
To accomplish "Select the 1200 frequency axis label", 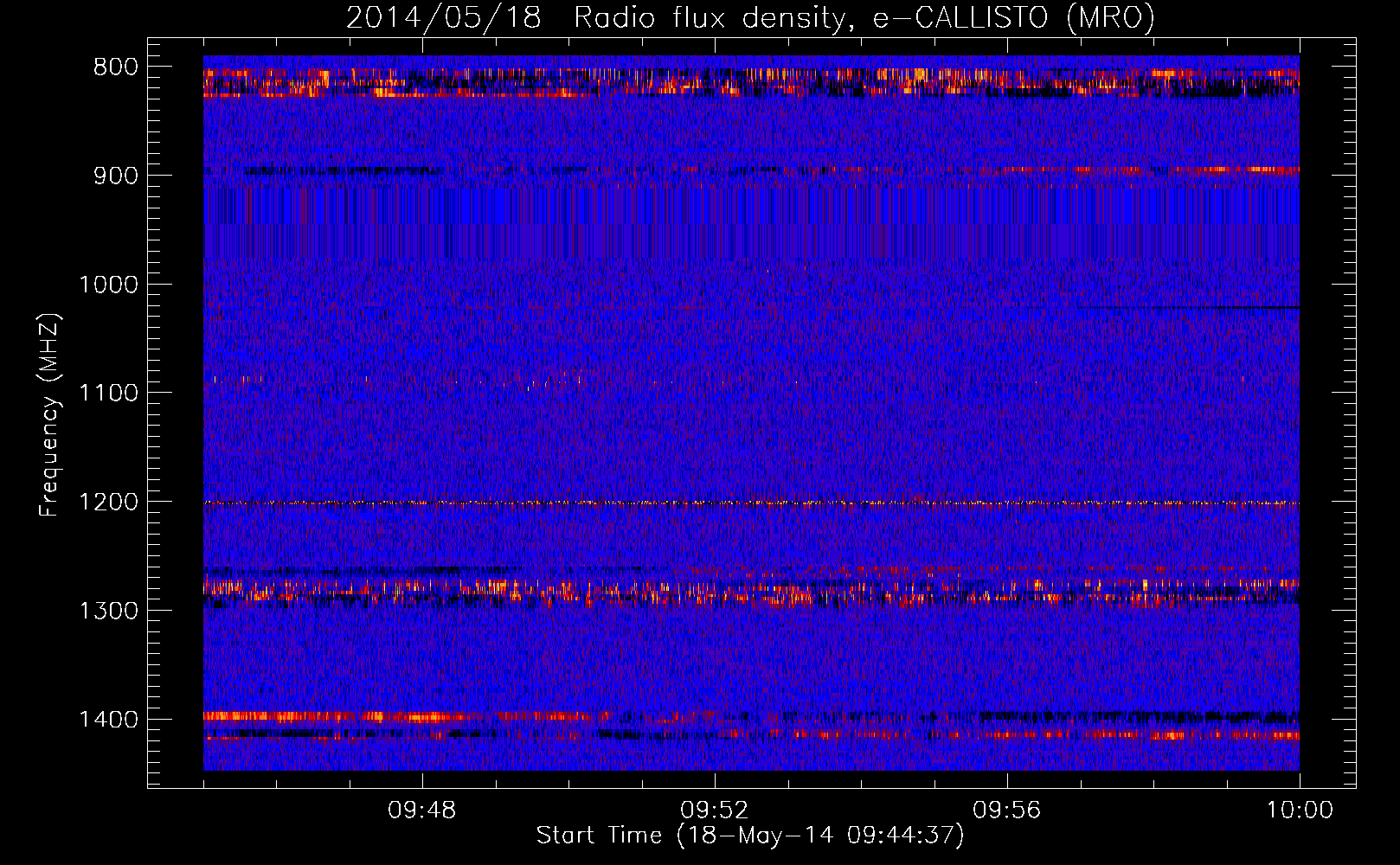I will [108, 502].
